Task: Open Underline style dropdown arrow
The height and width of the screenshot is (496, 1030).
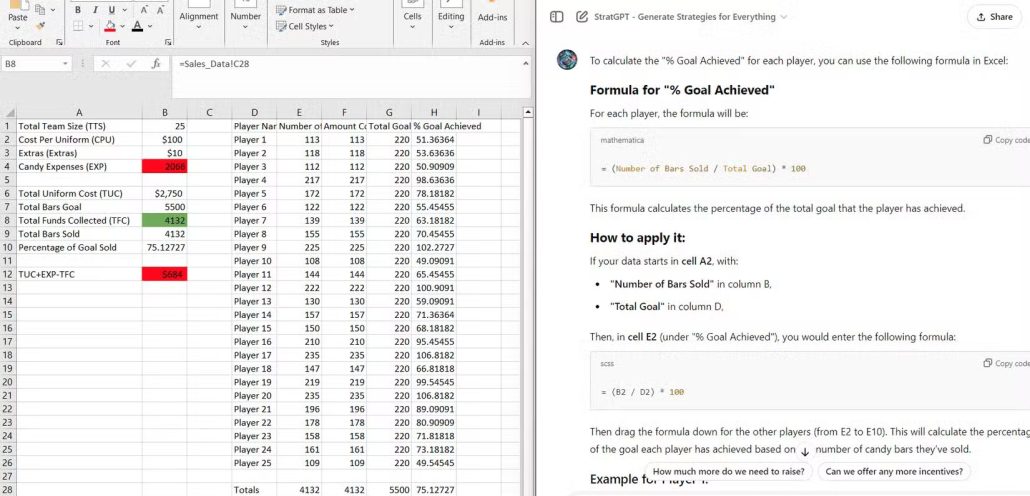Action: tap(123, 10)
